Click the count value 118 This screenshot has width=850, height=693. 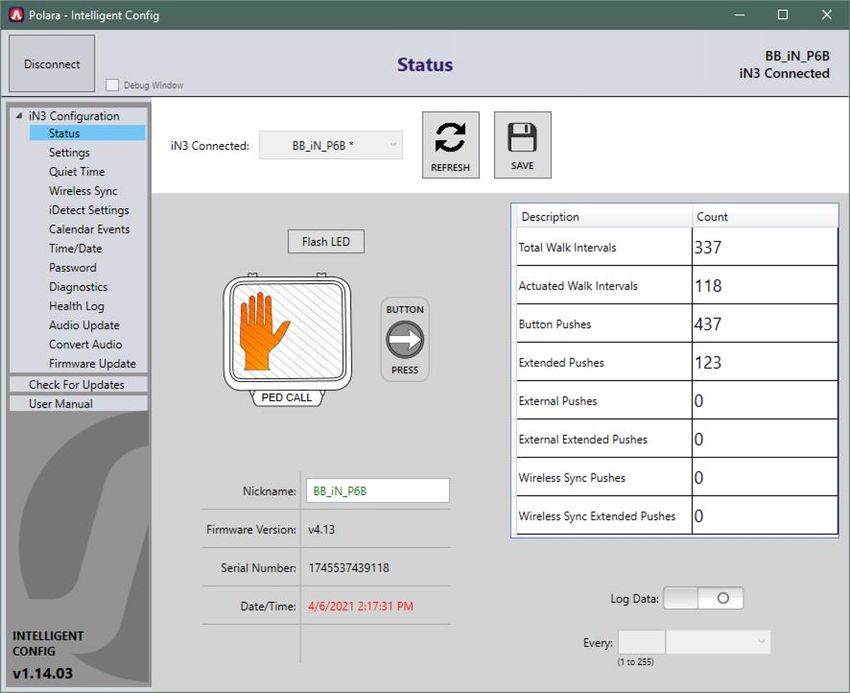pyautogui.click(x=708, y=286)
